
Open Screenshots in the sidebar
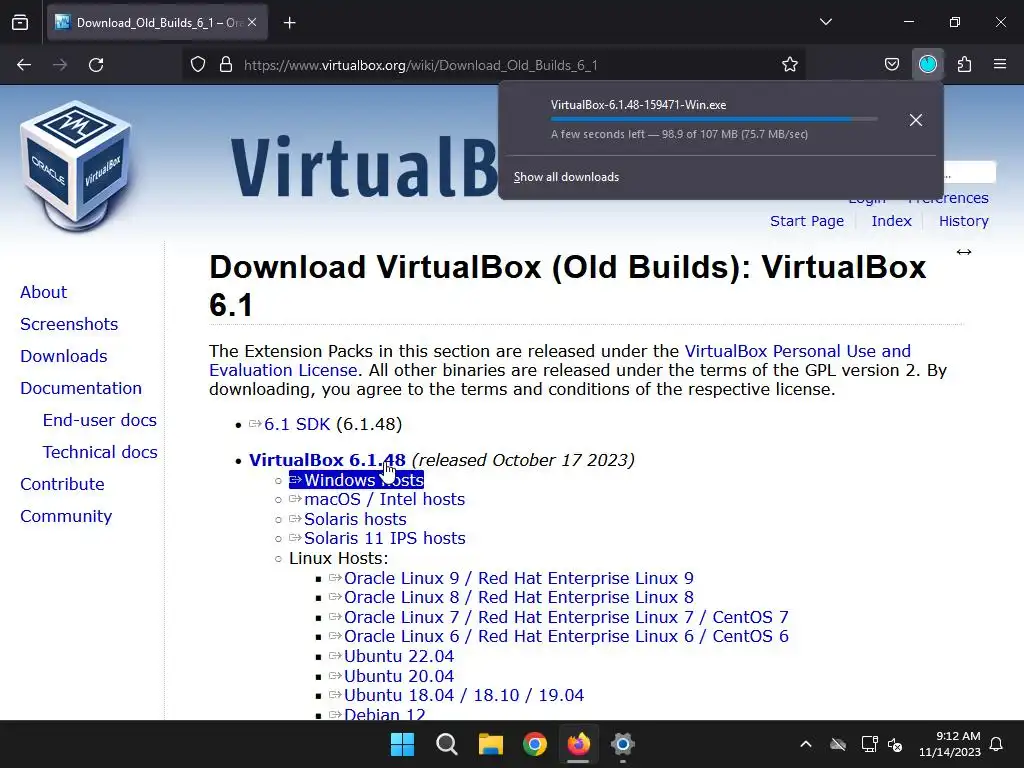[x=69, y=324]
